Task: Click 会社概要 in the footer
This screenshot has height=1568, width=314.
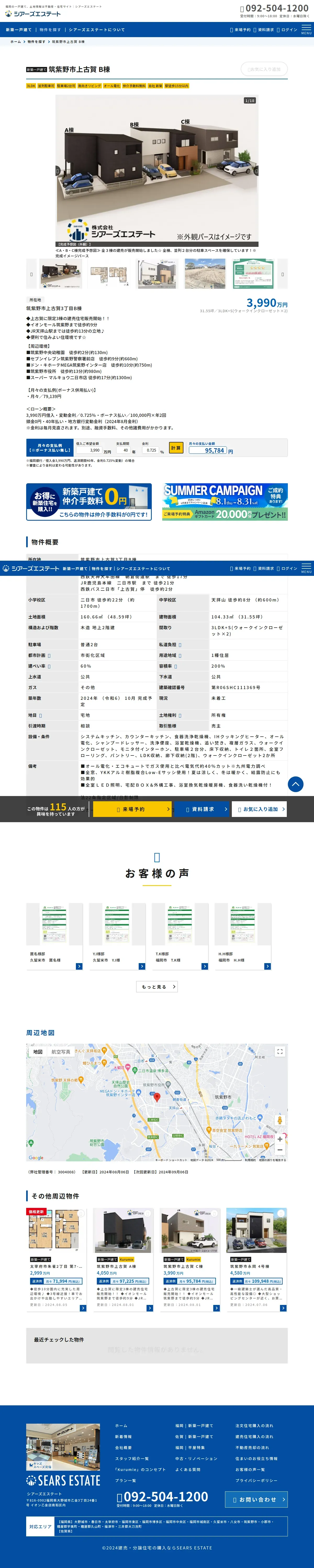Action: [123, 1447]
